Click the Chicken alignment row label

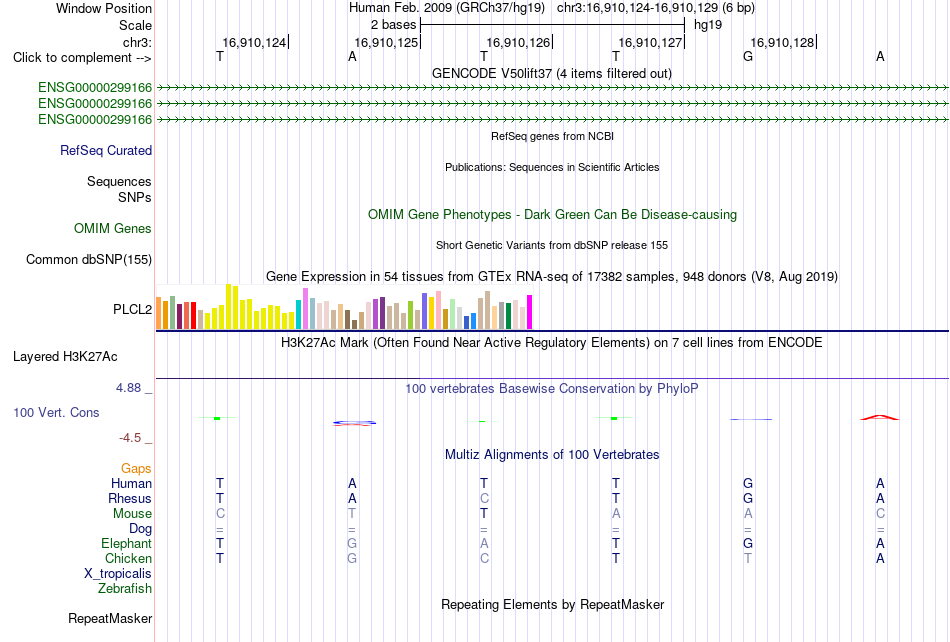point(128,558)
